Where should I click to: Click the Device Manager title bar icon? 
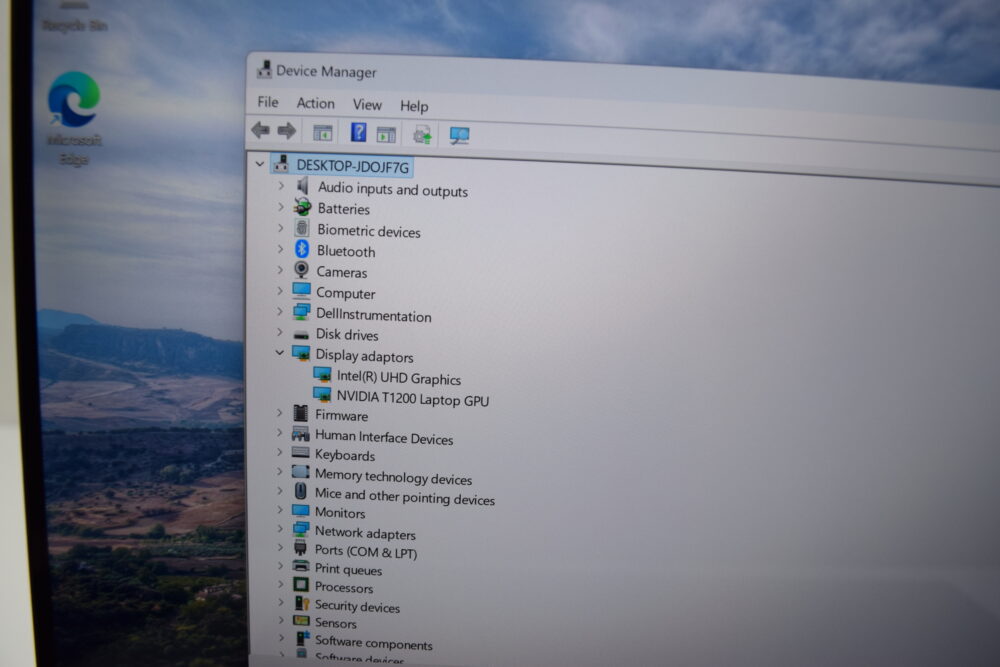click(264, 69)
